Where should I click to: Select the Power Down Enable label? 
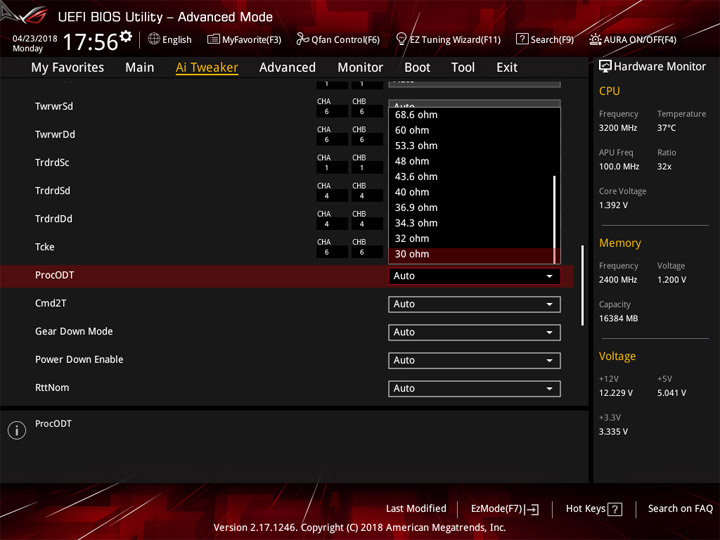[79, 360]
